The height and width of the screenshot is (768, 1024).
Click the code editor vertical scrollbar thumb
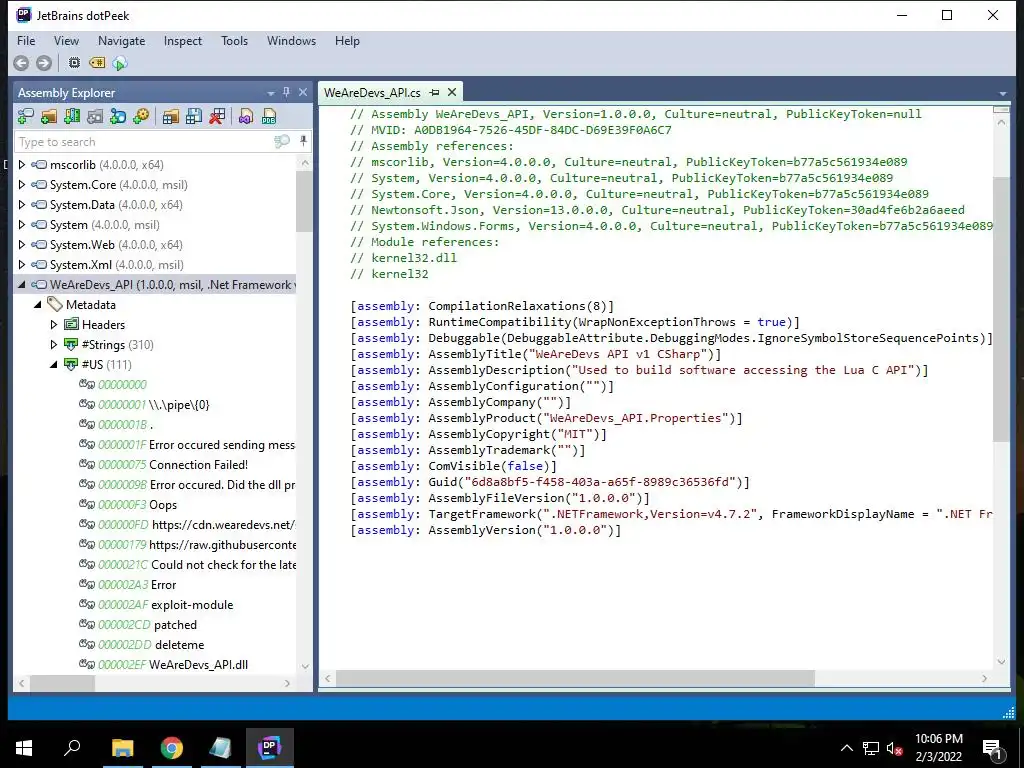click(1000, 310)
